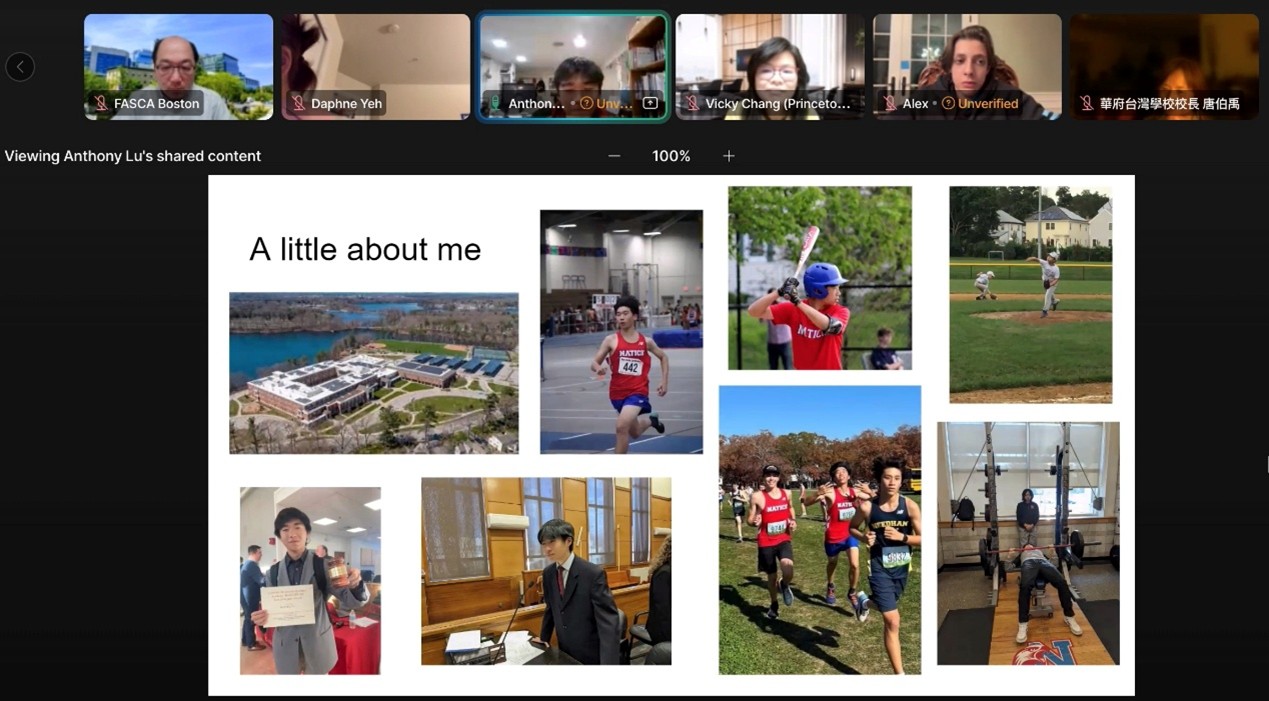Click the unverified question mark icon beside Alex
This screenshot has height=701, width=1269.
coord(947,104)
